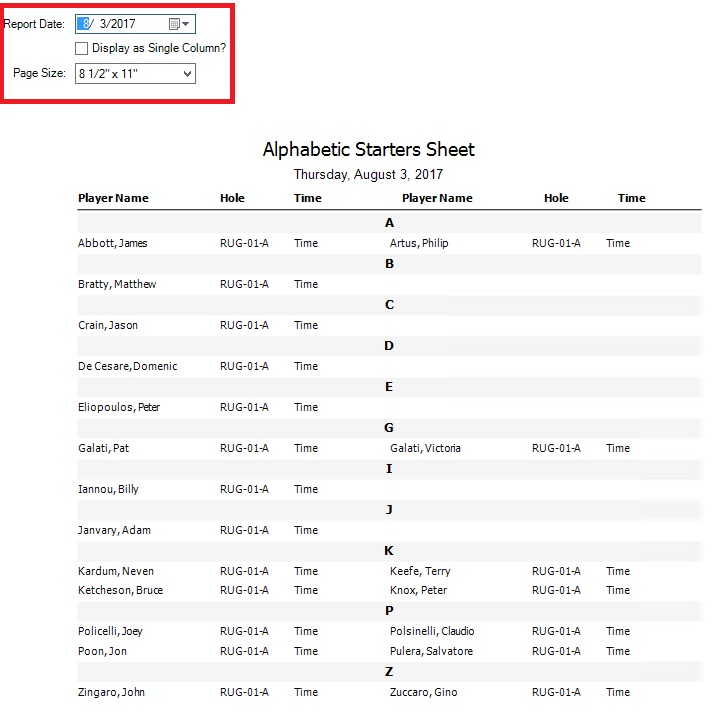Enable Display as Single Column checkbox
This screenshot has width=713, height=716.
click(x=82, y=48)
